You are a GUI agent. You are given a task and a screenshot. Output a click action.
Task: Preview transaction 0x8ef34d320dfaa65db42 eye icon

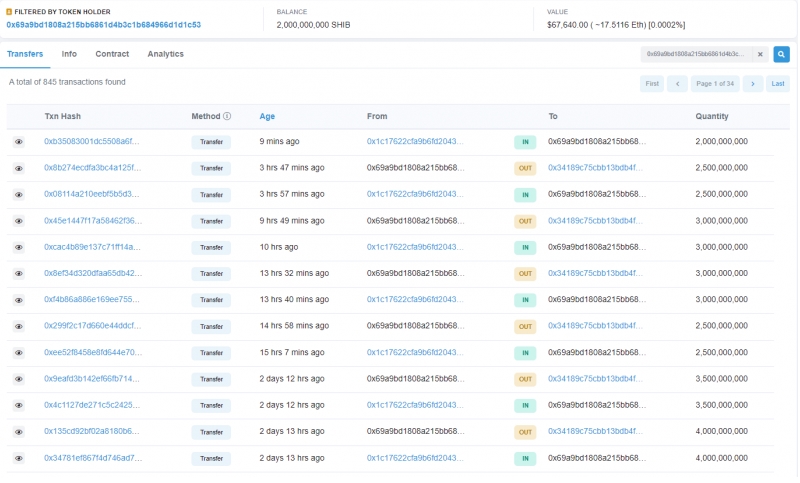click(19, 274)
